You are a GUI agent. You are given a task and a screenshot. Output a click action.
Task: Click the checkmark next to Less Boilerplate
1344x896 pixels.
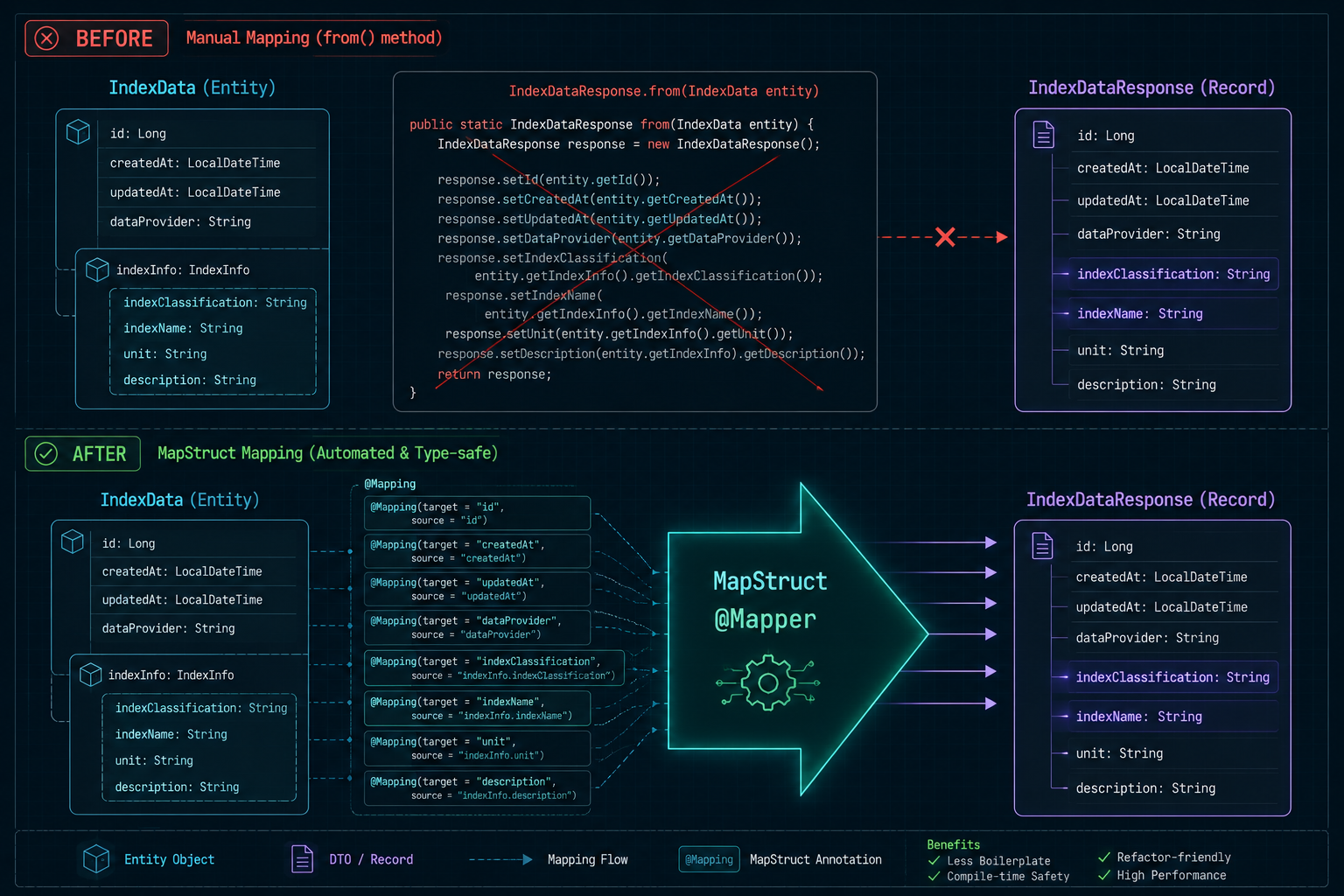coord(934,861)
